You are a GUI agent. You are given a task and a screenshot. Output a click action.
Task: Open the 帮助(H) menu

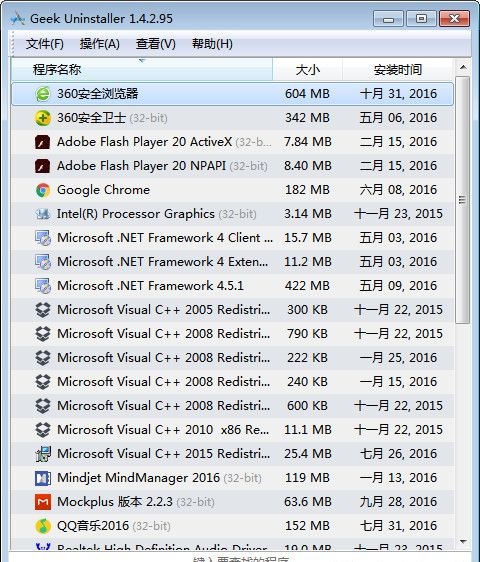pos(212,44)
